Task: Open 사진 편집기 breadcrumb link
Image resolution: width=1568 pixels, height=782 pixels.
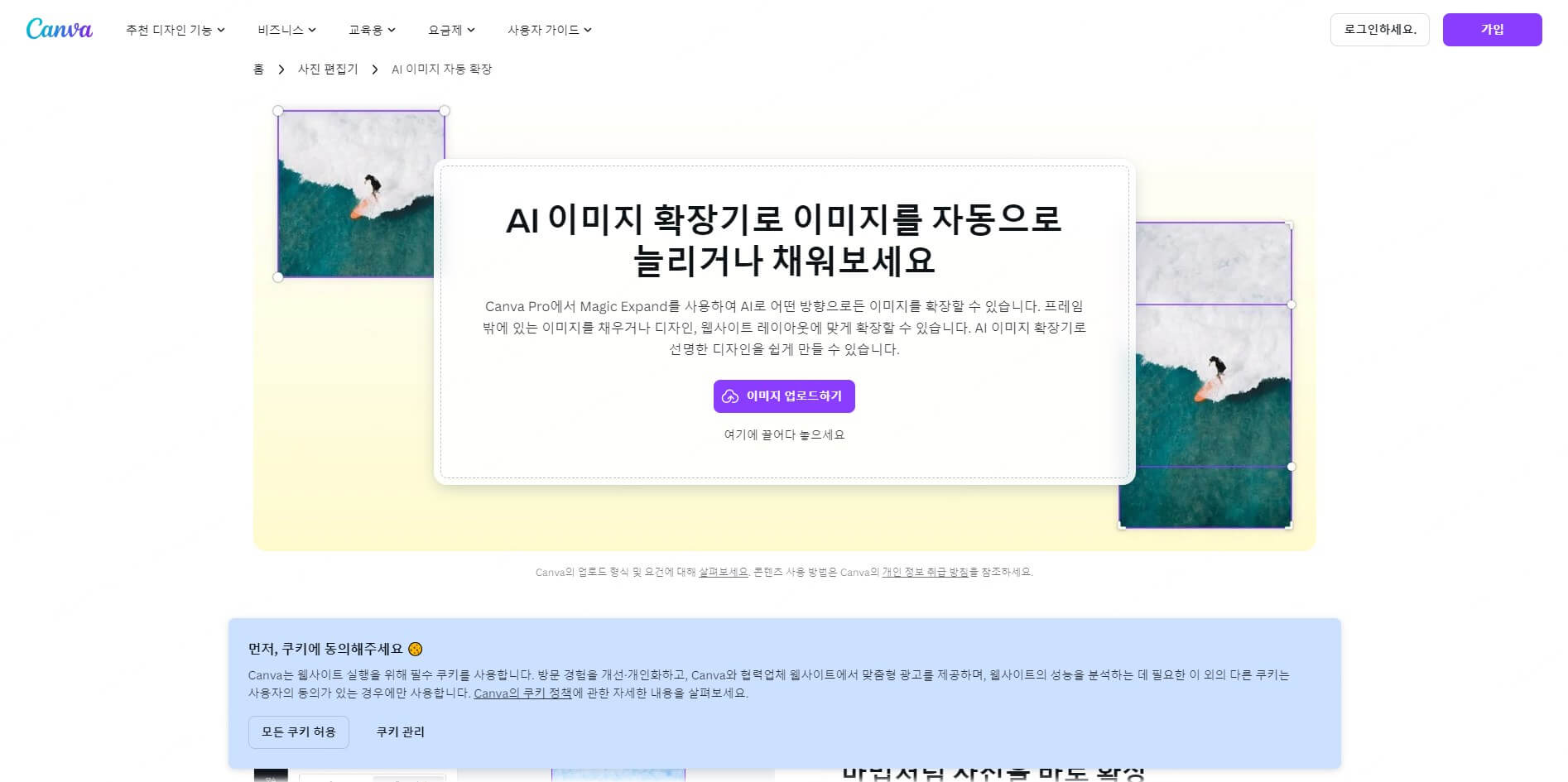Action: click(x=328, y=69)
